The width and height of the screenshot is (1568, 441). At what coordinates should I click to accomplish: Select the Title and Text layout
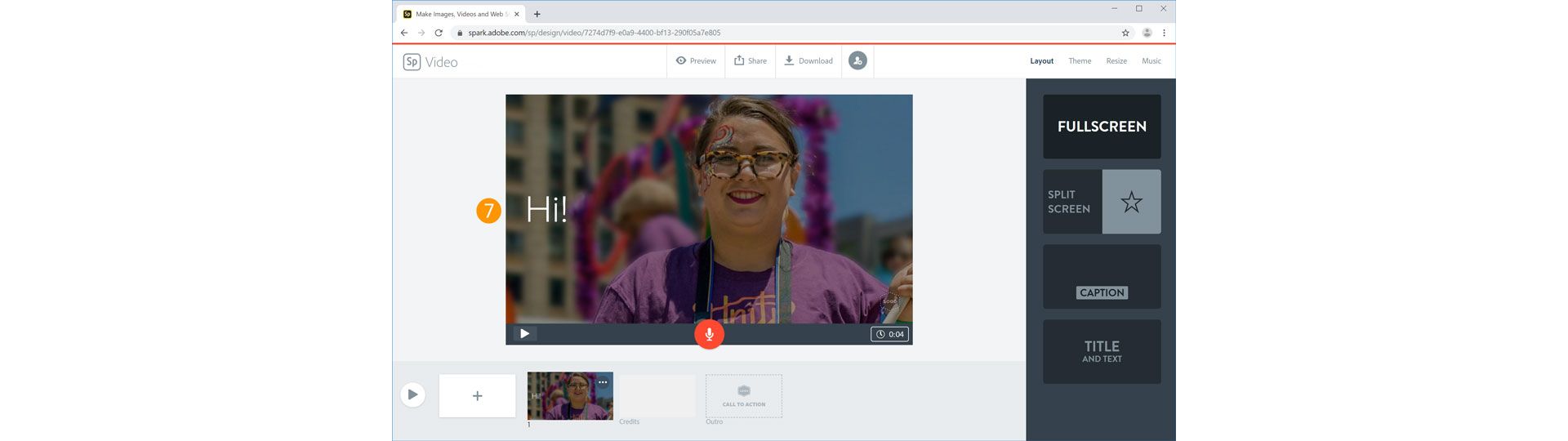point(1102,351)
